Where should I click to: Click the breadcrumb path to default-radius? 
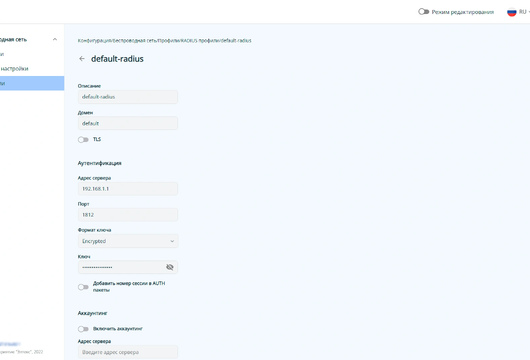pos(165,41)
